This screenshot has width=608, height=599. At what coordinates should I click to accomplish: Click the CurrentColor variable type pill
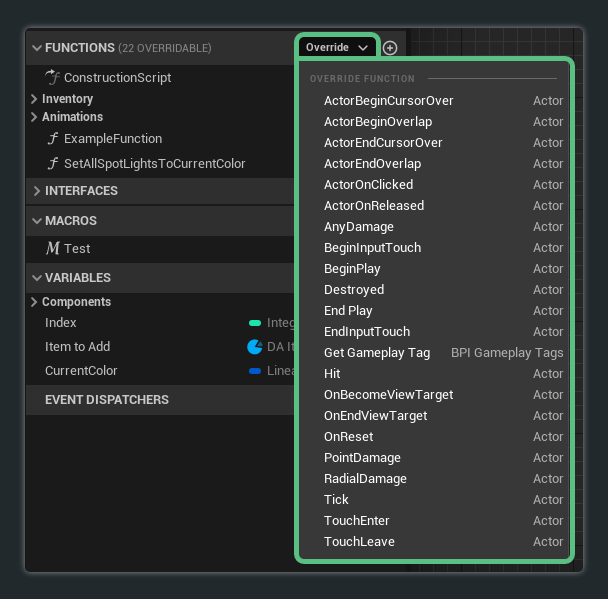[255, 371]
